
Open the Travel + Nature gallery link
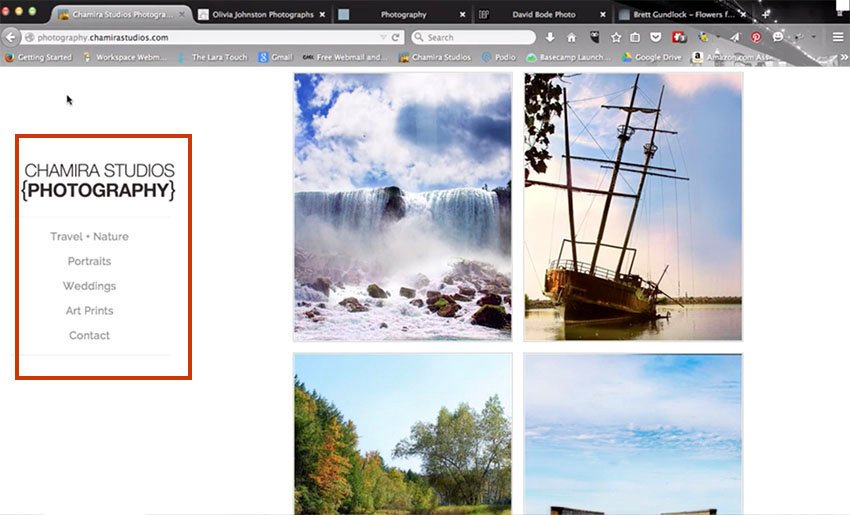pos(89,237)
